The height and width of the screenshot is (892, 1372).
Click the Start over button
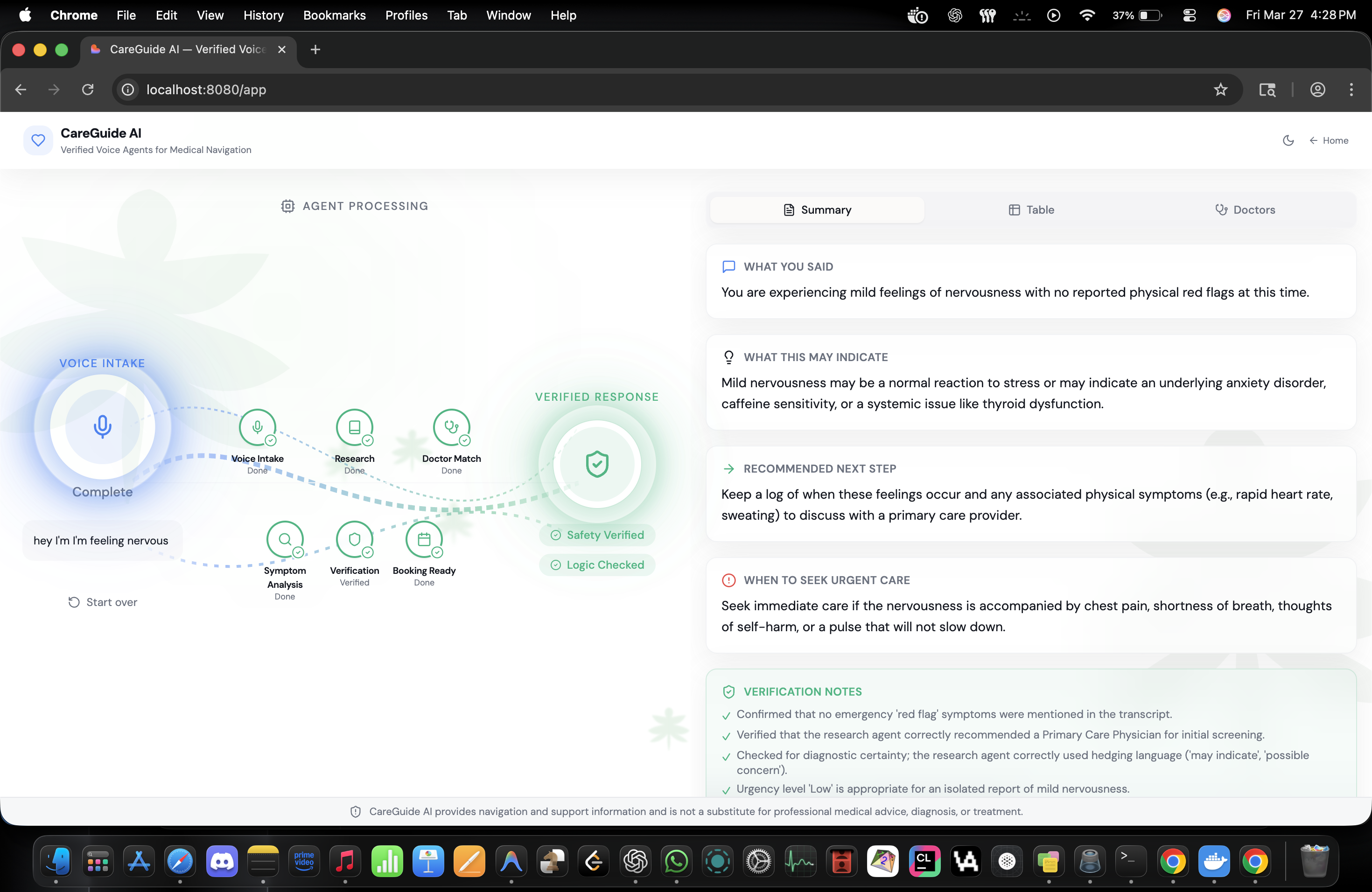(x=103, y=602)
